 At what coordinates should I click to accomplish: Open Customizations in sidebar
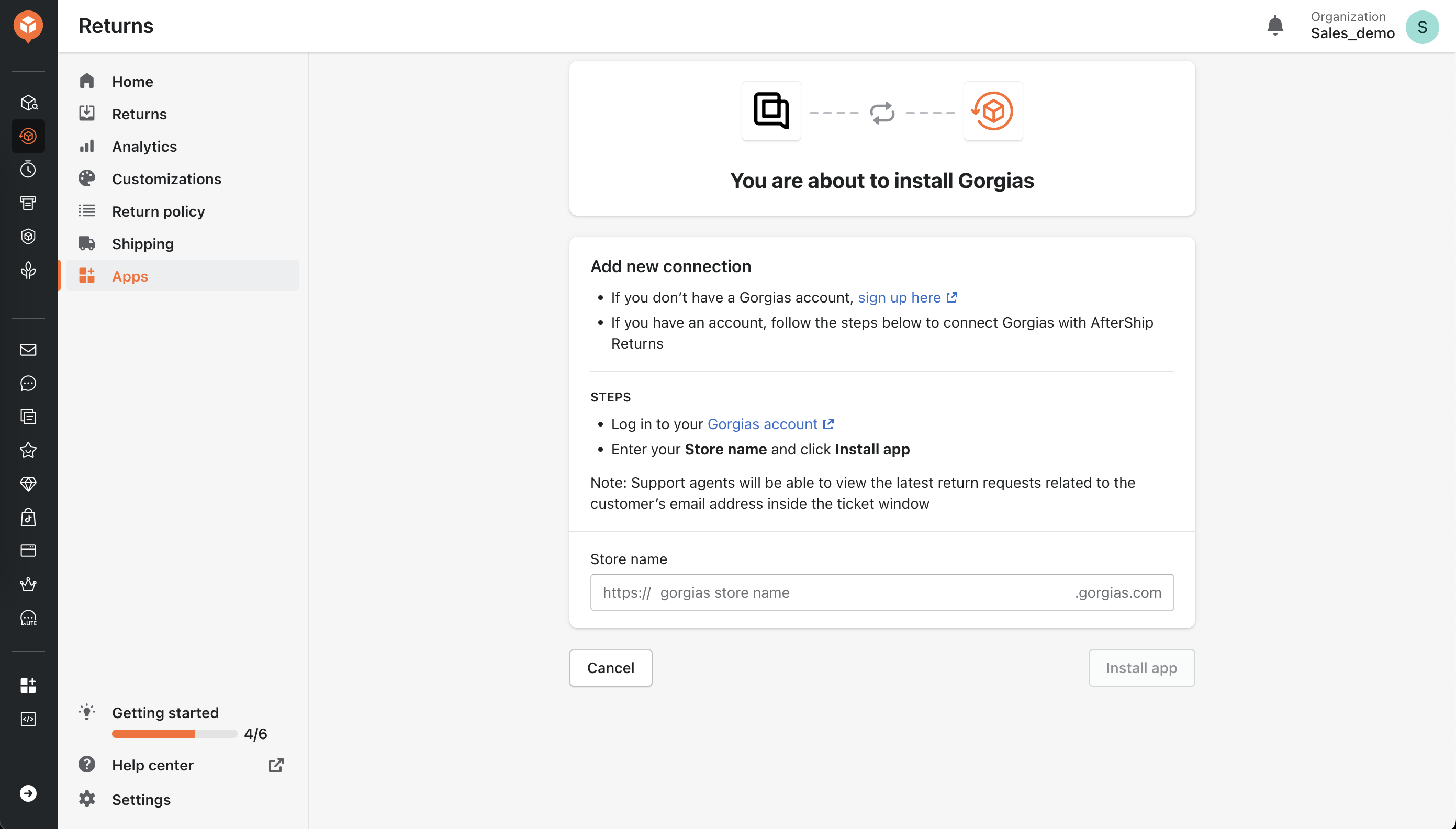pyautogui.click(x=182, y=179)
